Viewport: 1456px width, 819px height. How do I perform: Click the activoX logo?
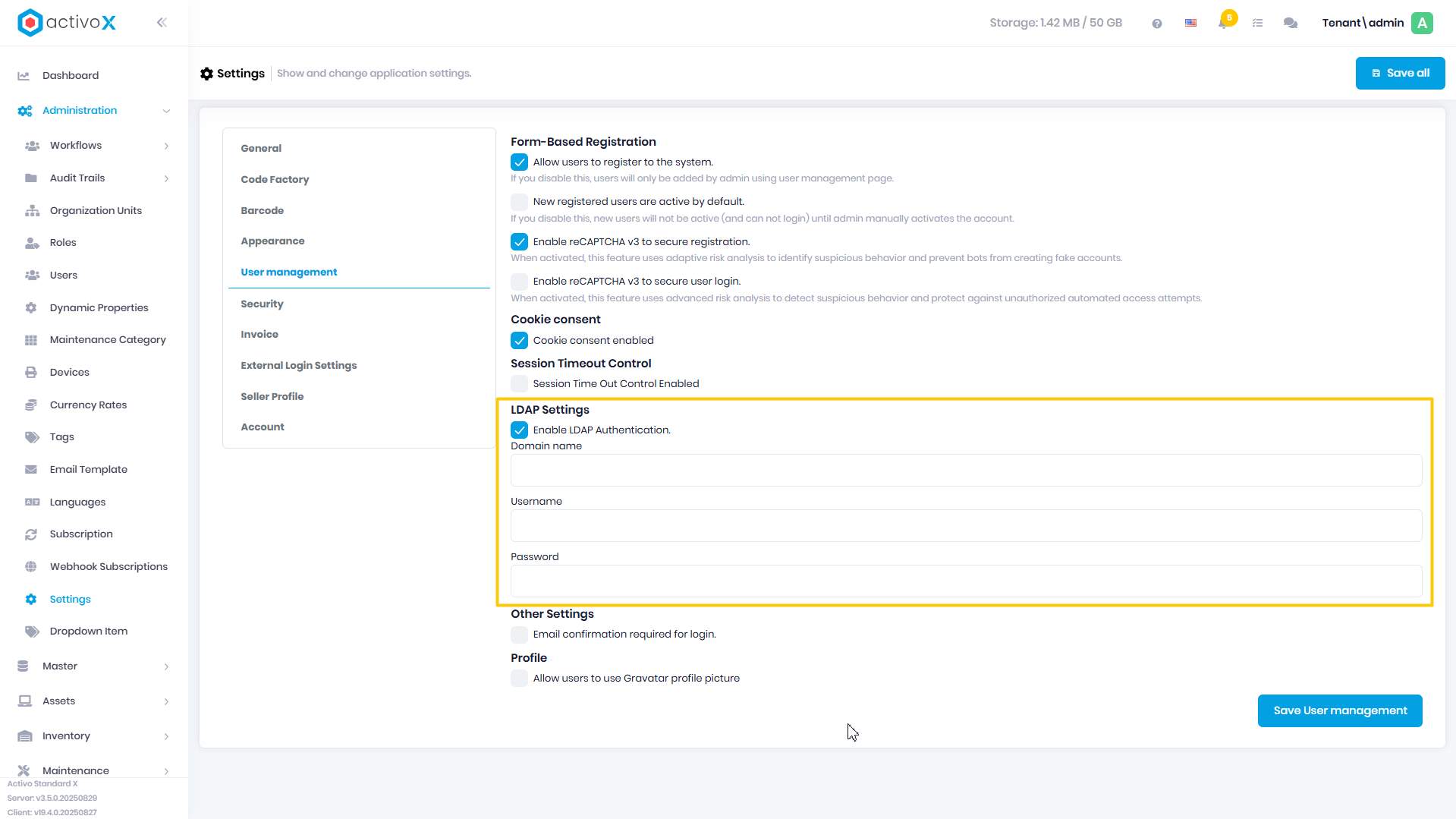tap(67, 23)
